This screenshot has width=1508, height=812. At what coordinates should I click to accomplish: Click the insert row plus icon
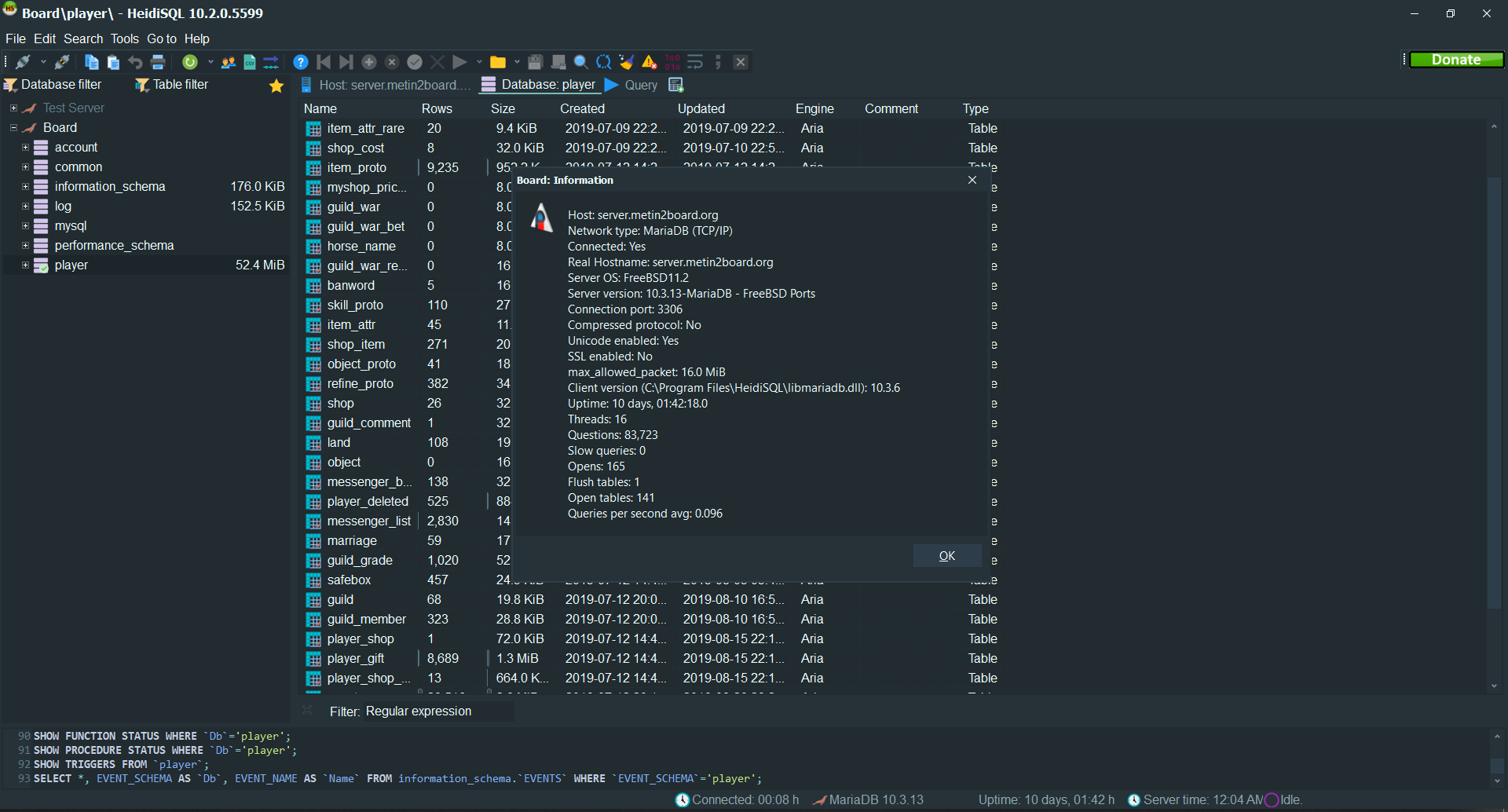(x=369, y=62)
